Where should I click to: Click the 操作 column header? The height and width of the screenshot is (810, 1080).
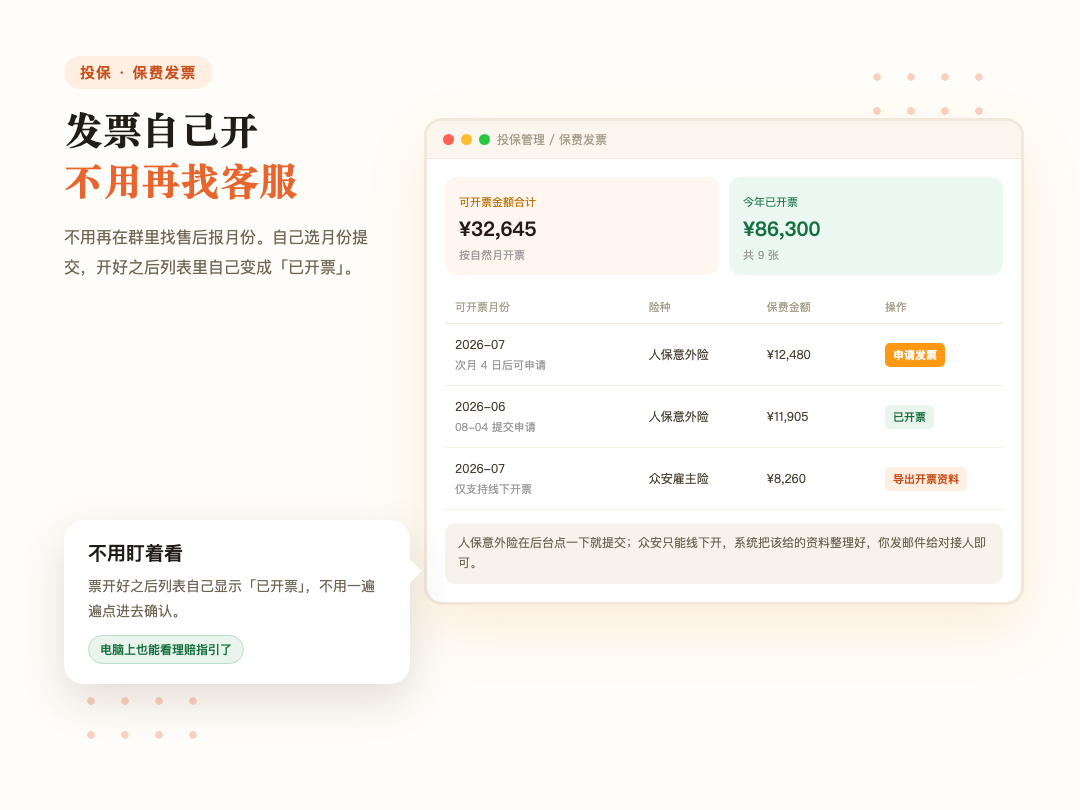click(x=895, y=307)
